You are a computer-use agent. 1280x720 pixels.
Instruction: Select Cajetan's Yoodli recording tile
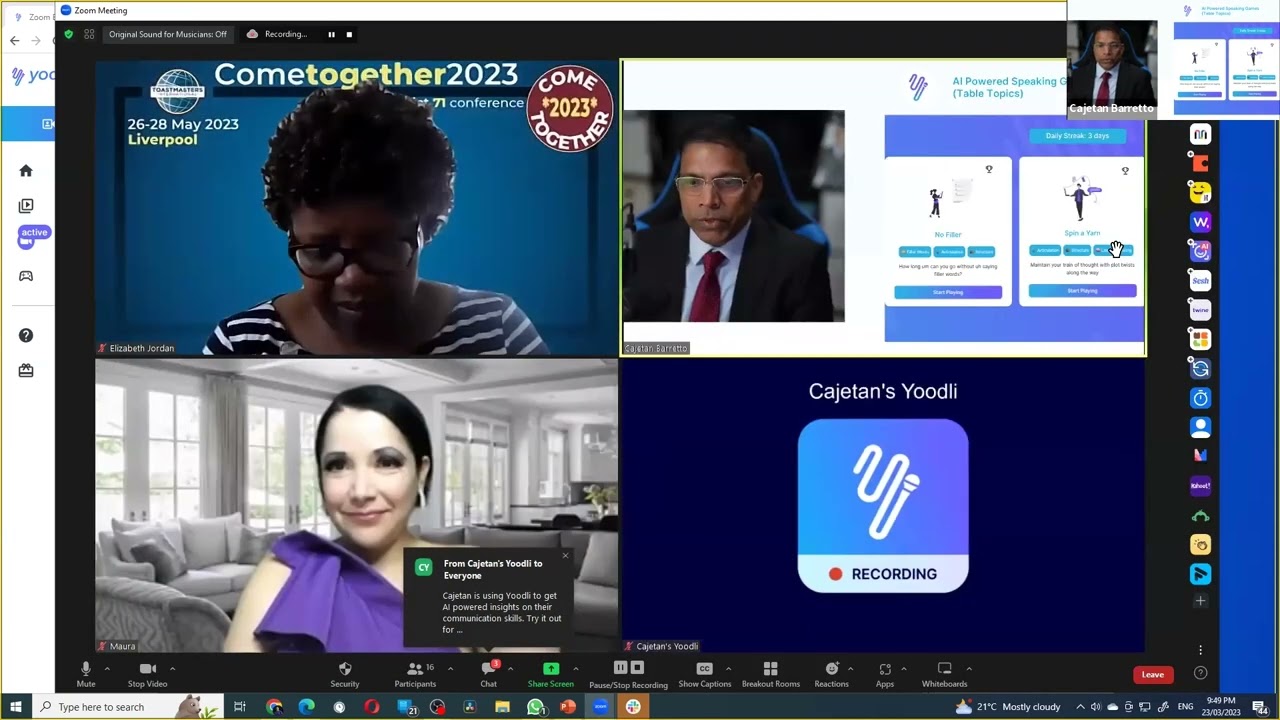[883, 506]
